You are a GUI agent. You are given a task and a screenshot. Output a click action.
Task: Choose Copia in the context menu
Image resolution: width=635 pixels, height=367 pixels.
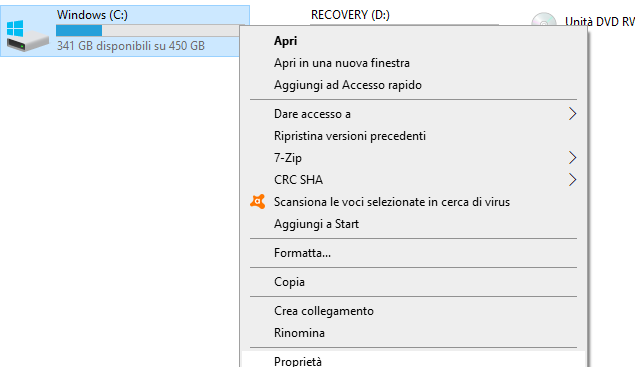pos(413,282)
